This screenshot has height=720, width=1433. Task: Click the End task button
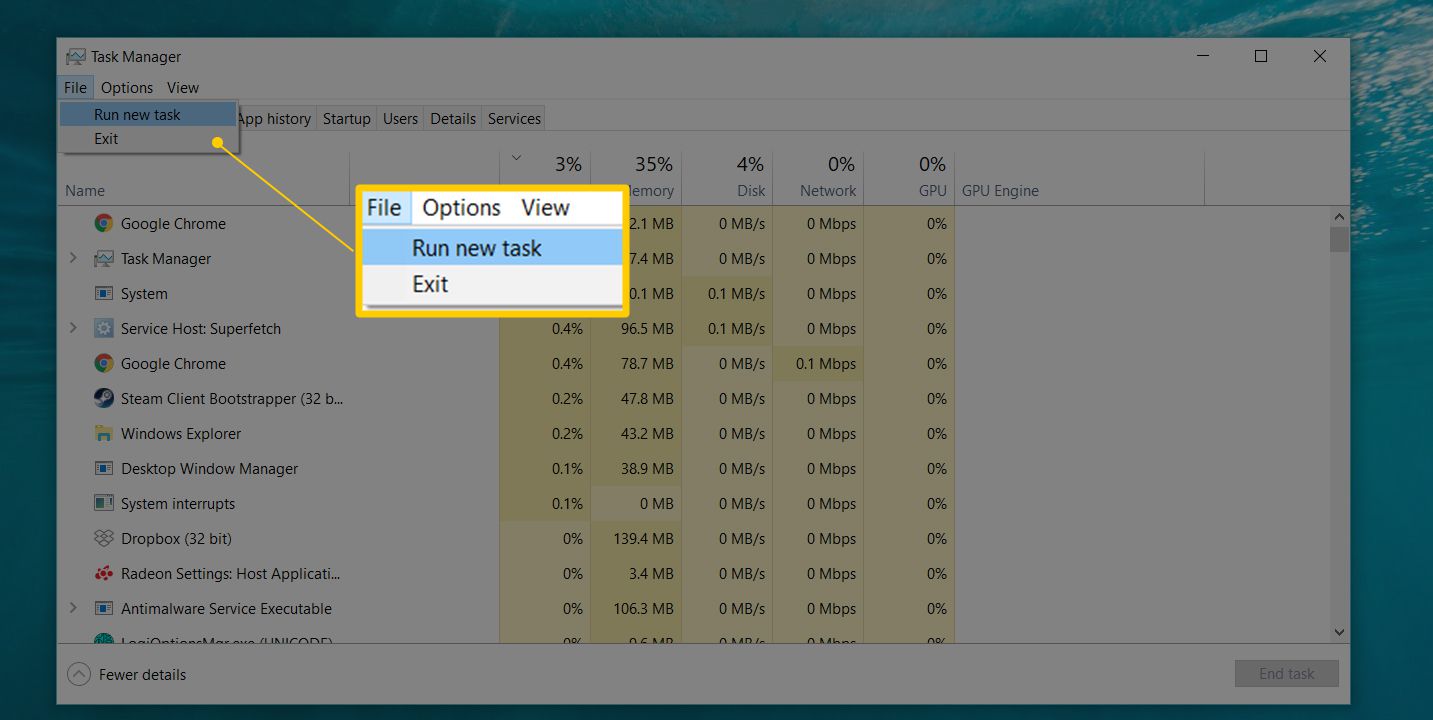(1286, 674)
